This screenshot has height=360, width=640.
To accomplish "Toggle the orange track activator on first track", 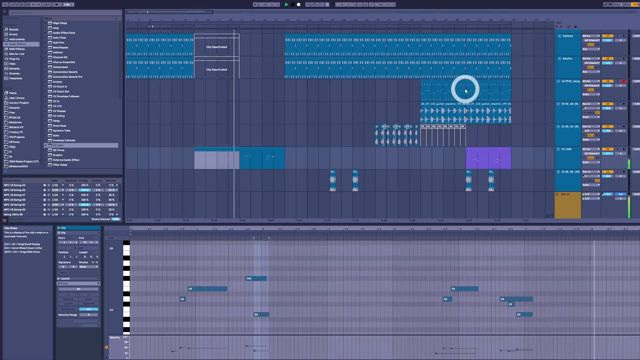I will pyautogui.click(x=607, y=36).
